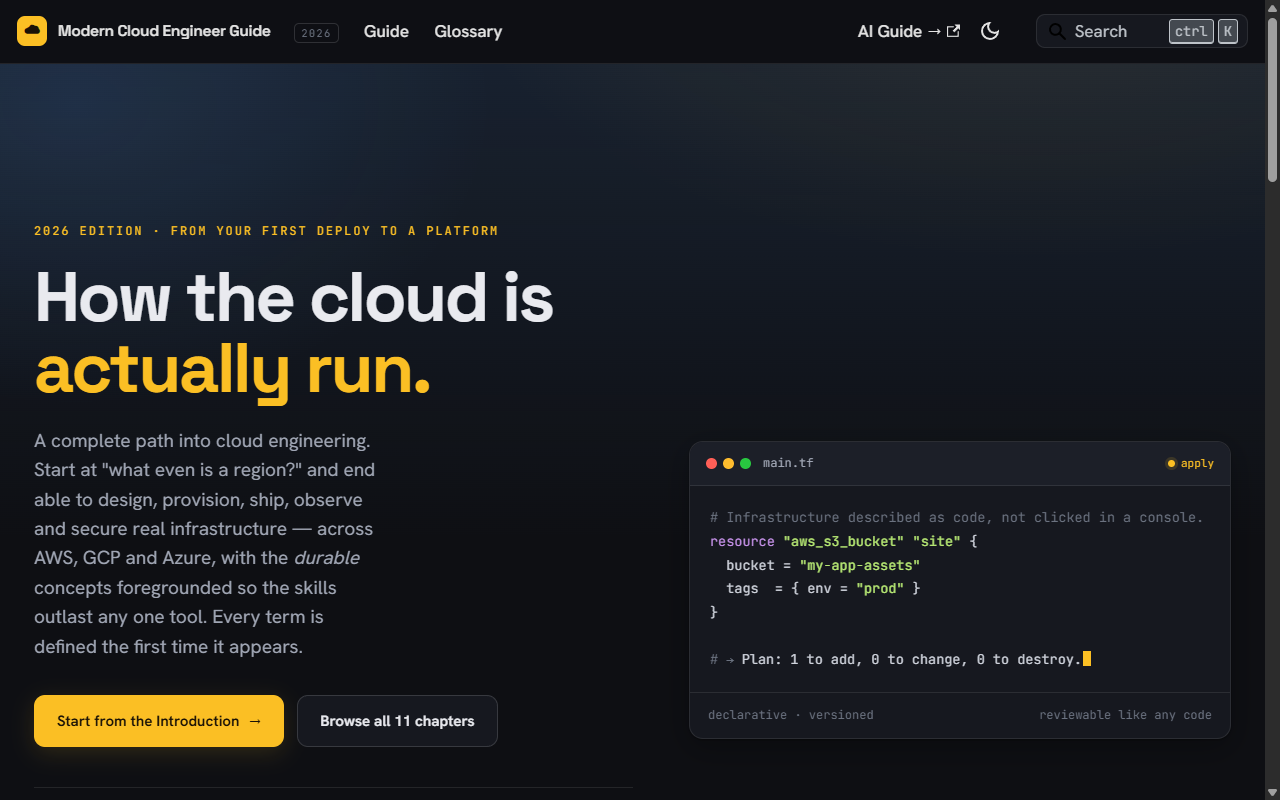This screenshot has height=800, width=1280.
Task: Click the red dot in code window
Action: point(712,463)
